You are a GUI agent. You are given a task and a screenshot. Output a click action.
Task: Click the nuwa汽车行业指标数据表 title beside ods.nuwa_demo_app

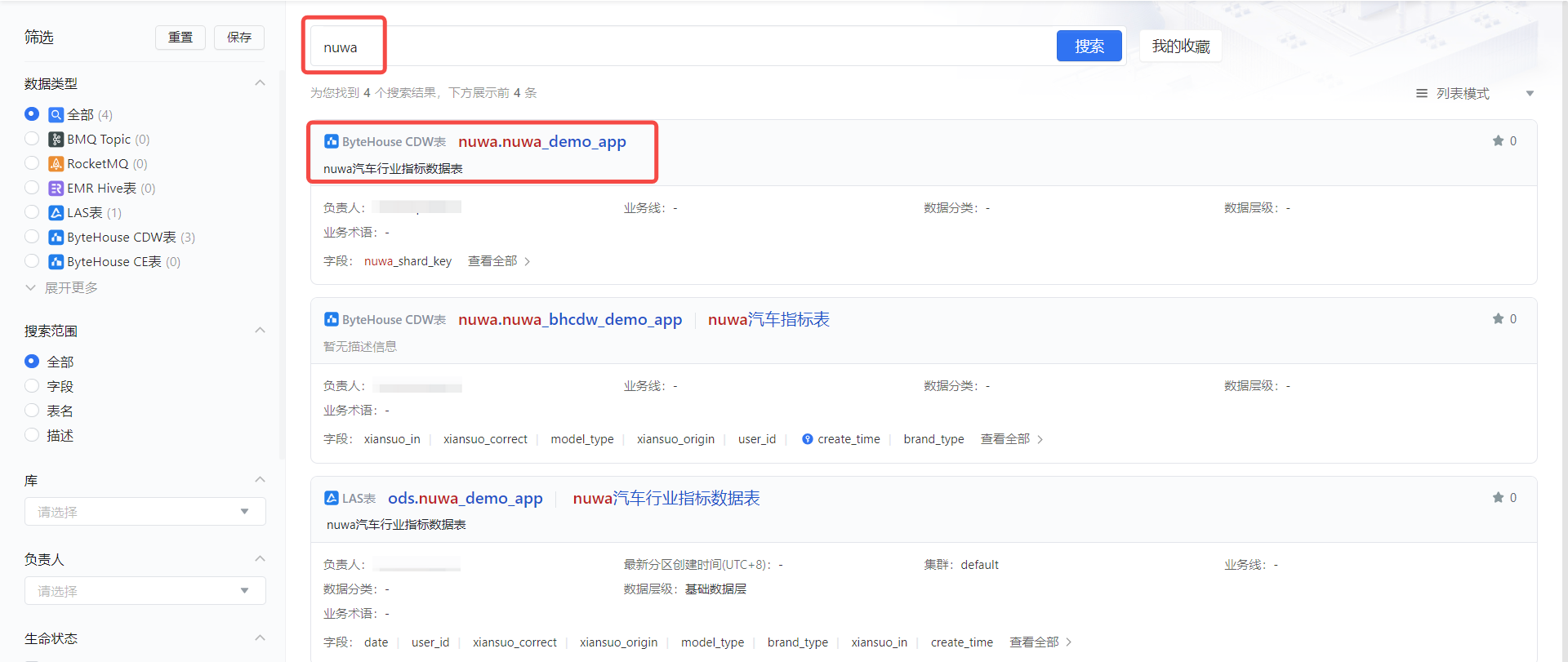[x=666, y=498]
